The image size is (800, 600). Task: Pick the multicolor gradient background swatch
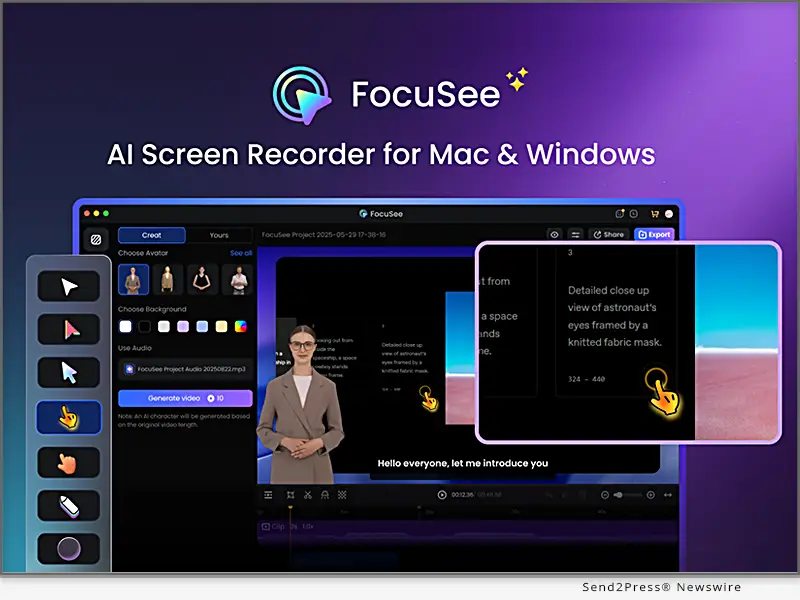click(240, 326)
